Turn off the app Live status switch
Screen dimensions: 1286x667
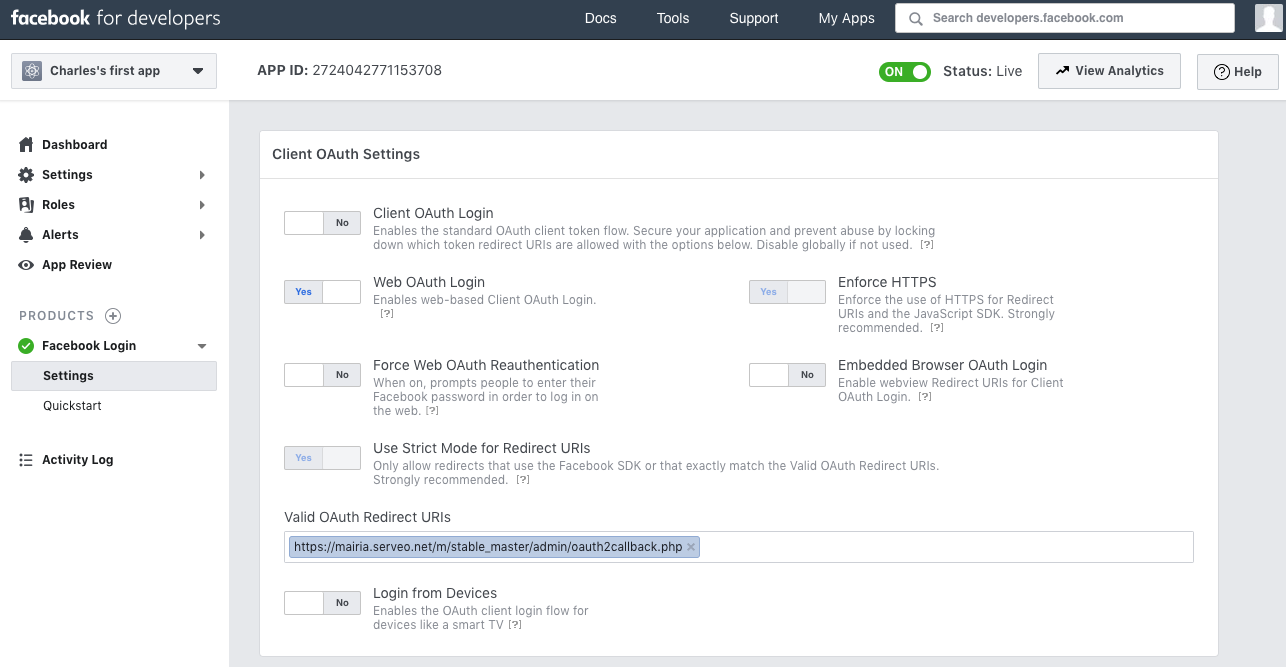(x=904, y=72)
